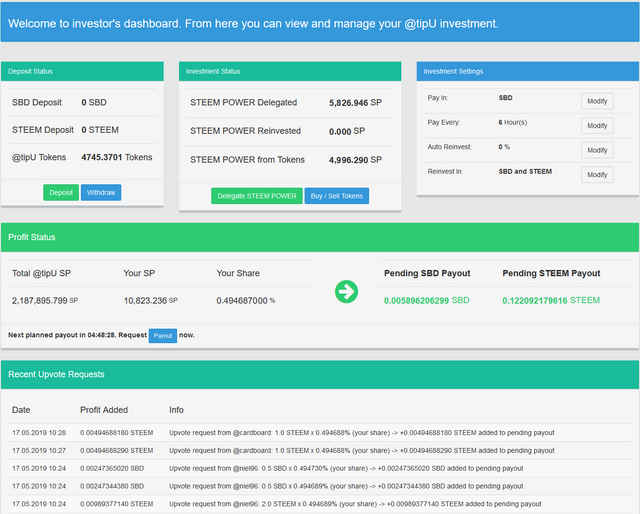Select the Deposit Status panel header
640x514 pixels.
[82, 71]
